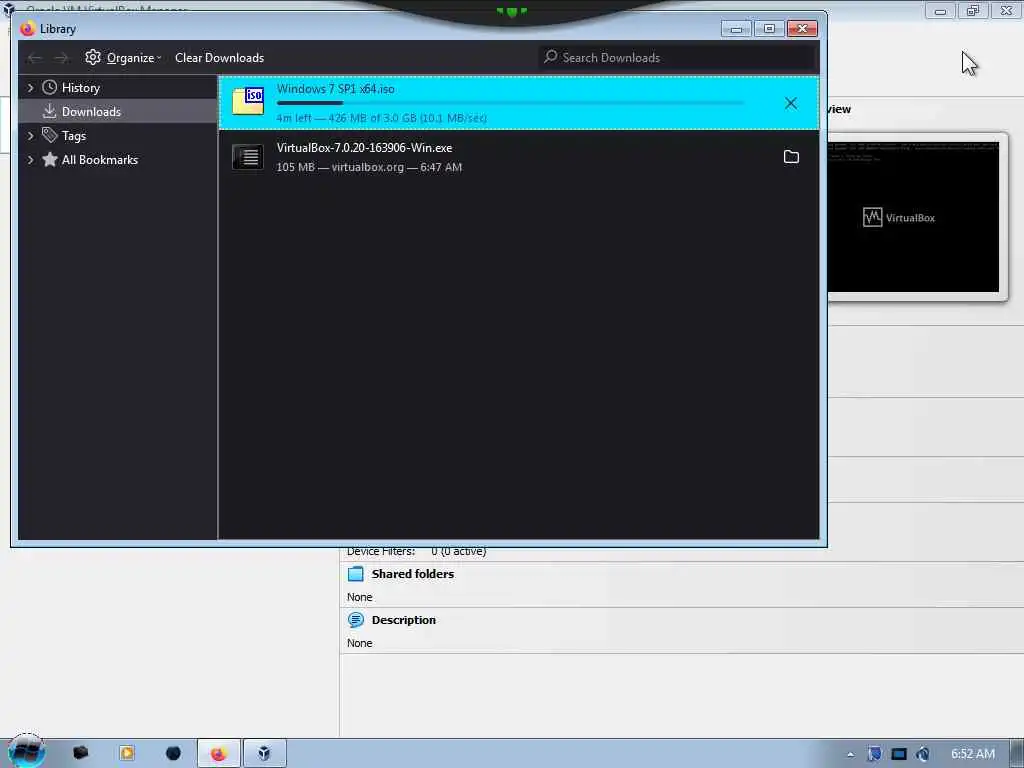Click the volume speaker tray icon
Screen dimensions: 1024x768
tap(923, 754)
